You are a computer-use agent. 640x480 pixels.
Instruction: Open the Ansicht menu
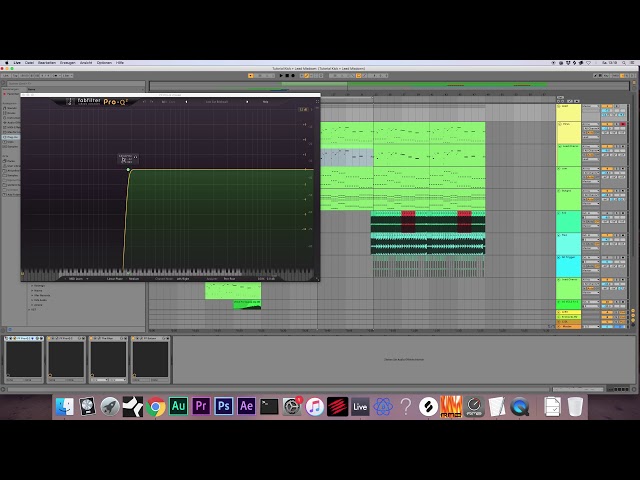click(86, 63)
